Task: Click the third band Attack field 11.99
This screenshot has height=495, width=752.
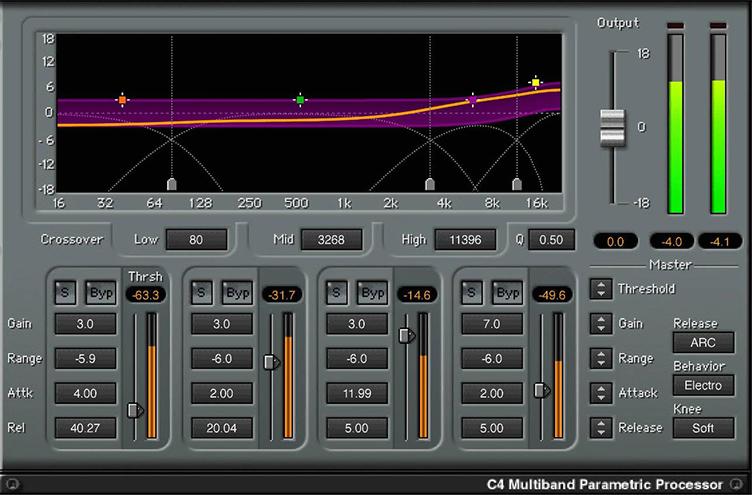Action: point(357,393)
